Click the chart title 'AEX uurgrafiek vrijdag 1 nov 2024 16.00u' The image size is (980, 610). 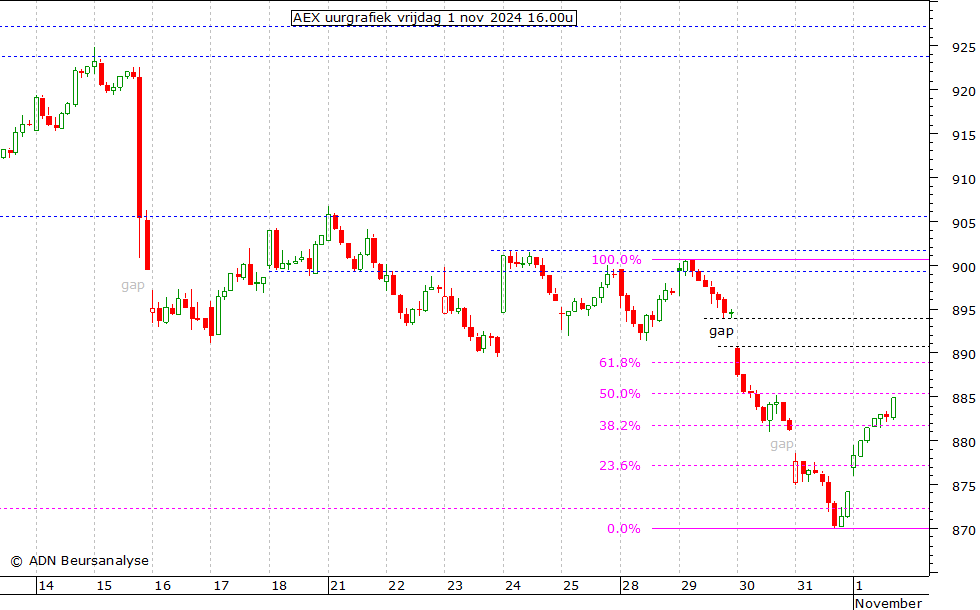point(434,18)
